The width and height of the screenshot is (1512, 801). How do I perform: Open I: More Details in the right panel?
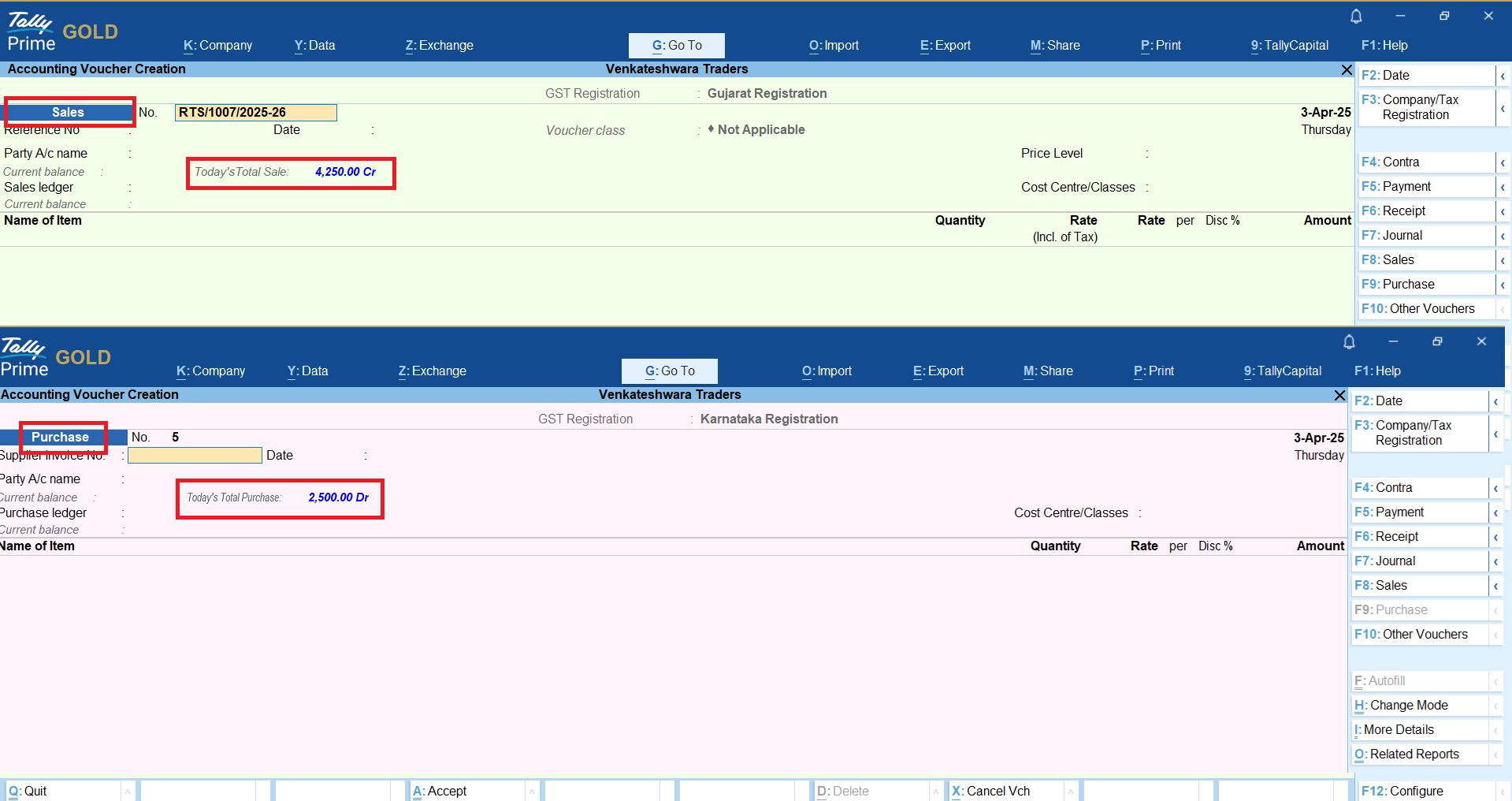tap(1399, 729)
